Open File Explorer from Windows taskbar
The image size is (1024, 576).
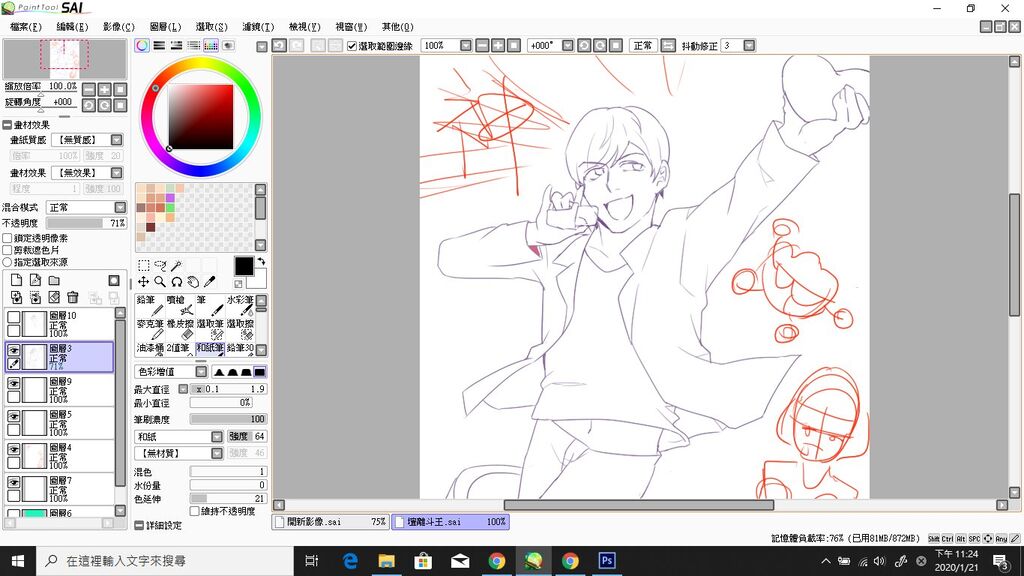(387, 561)
